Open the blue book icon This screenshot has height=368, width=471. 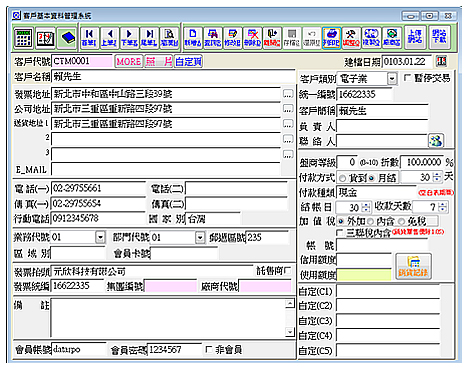[x=67, y=38]
